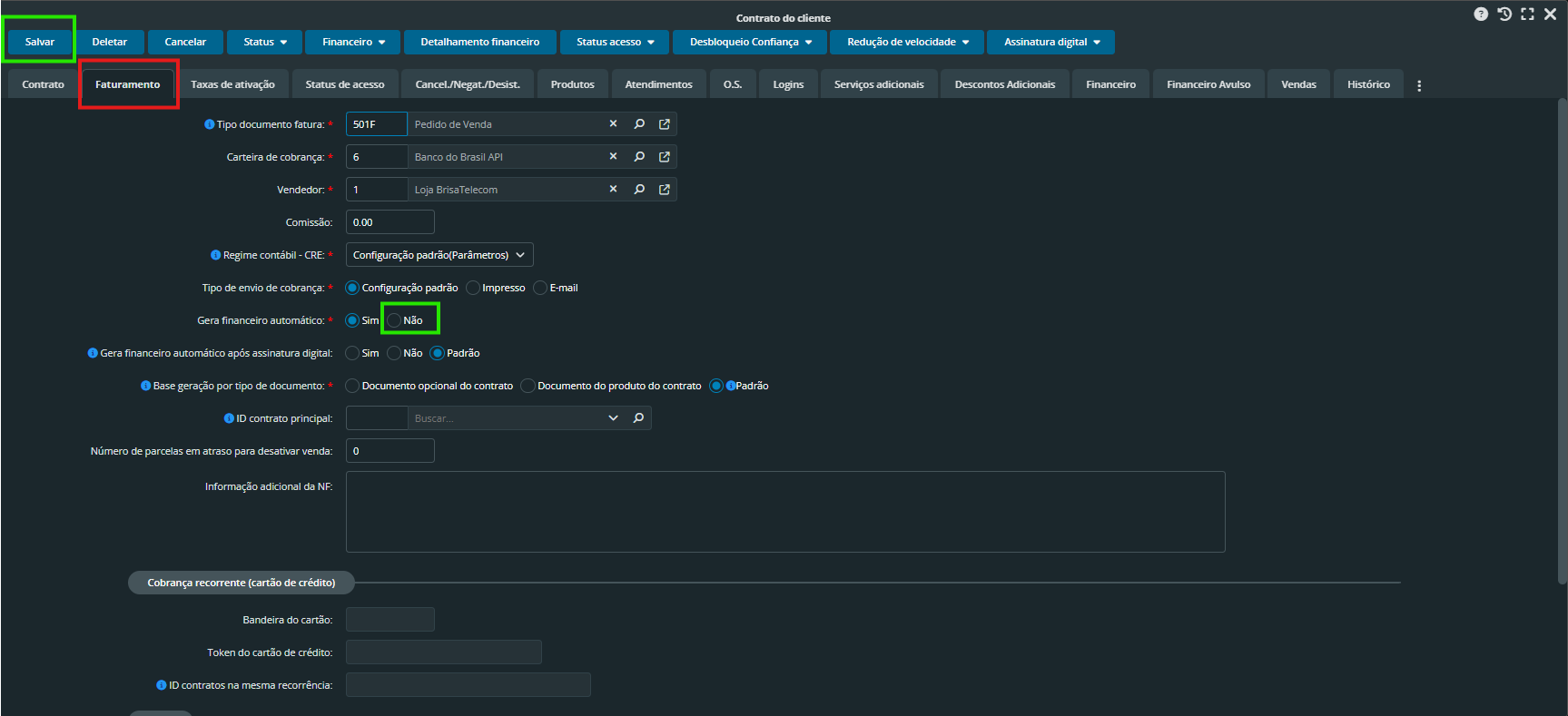Screen dimensions: 1568x716
Task: Clear the Tipo documento fatura field
Action: 613,124
